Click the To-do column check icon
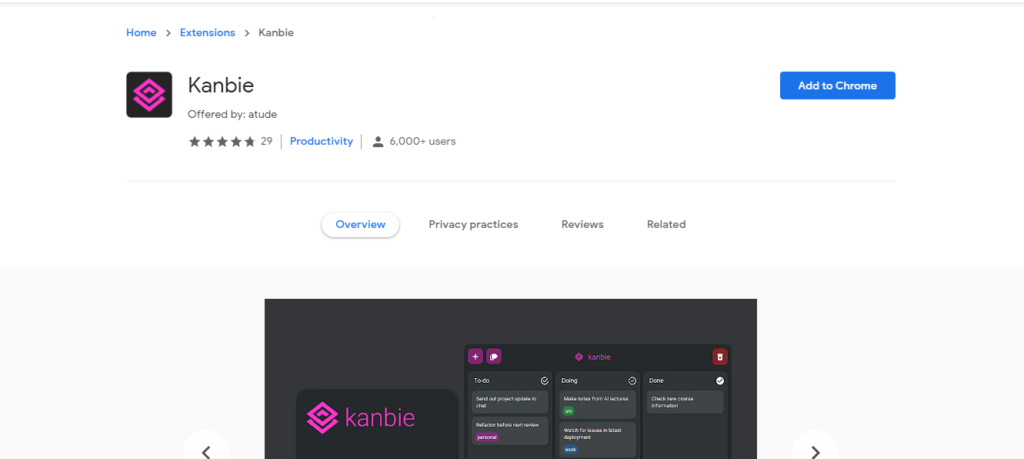This screenshot has height=459, width=1024. (545, 381)
